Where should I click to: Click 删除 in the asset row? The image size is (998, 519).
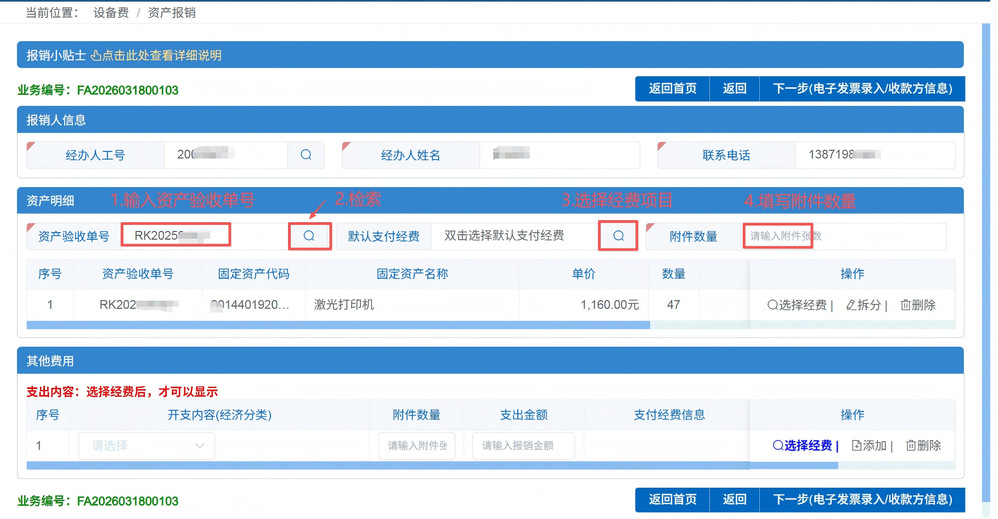pos(919,305)
